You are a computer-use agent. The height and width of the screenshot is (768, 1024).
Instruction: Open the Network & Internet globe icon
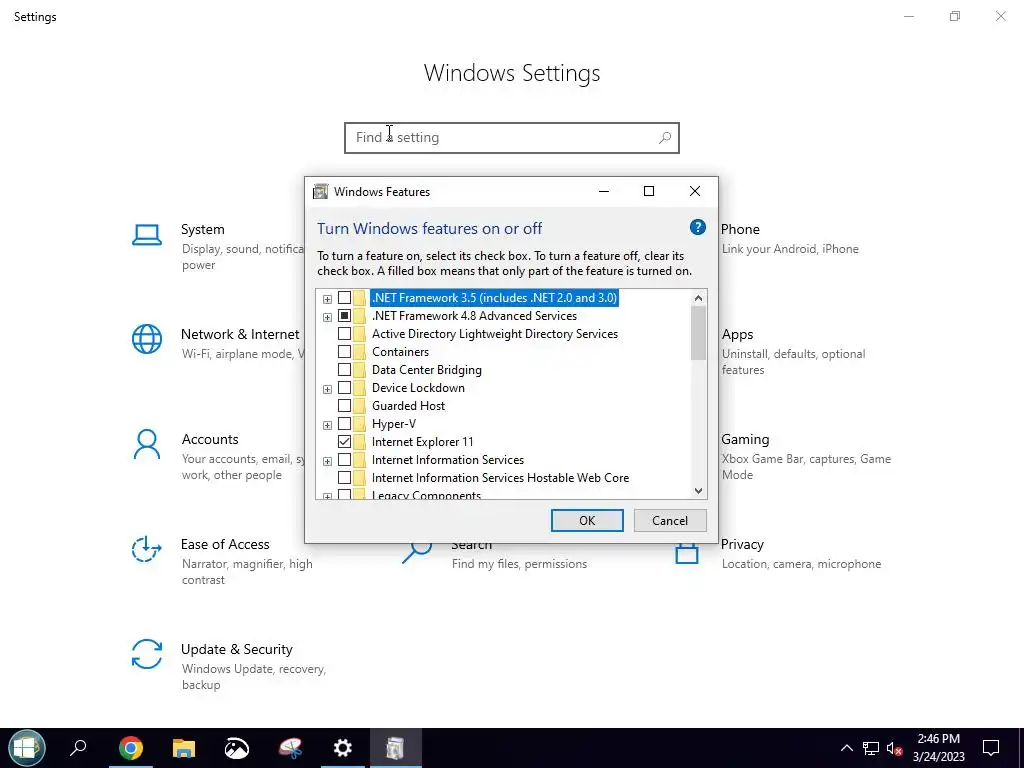click(x=147, y=339)
